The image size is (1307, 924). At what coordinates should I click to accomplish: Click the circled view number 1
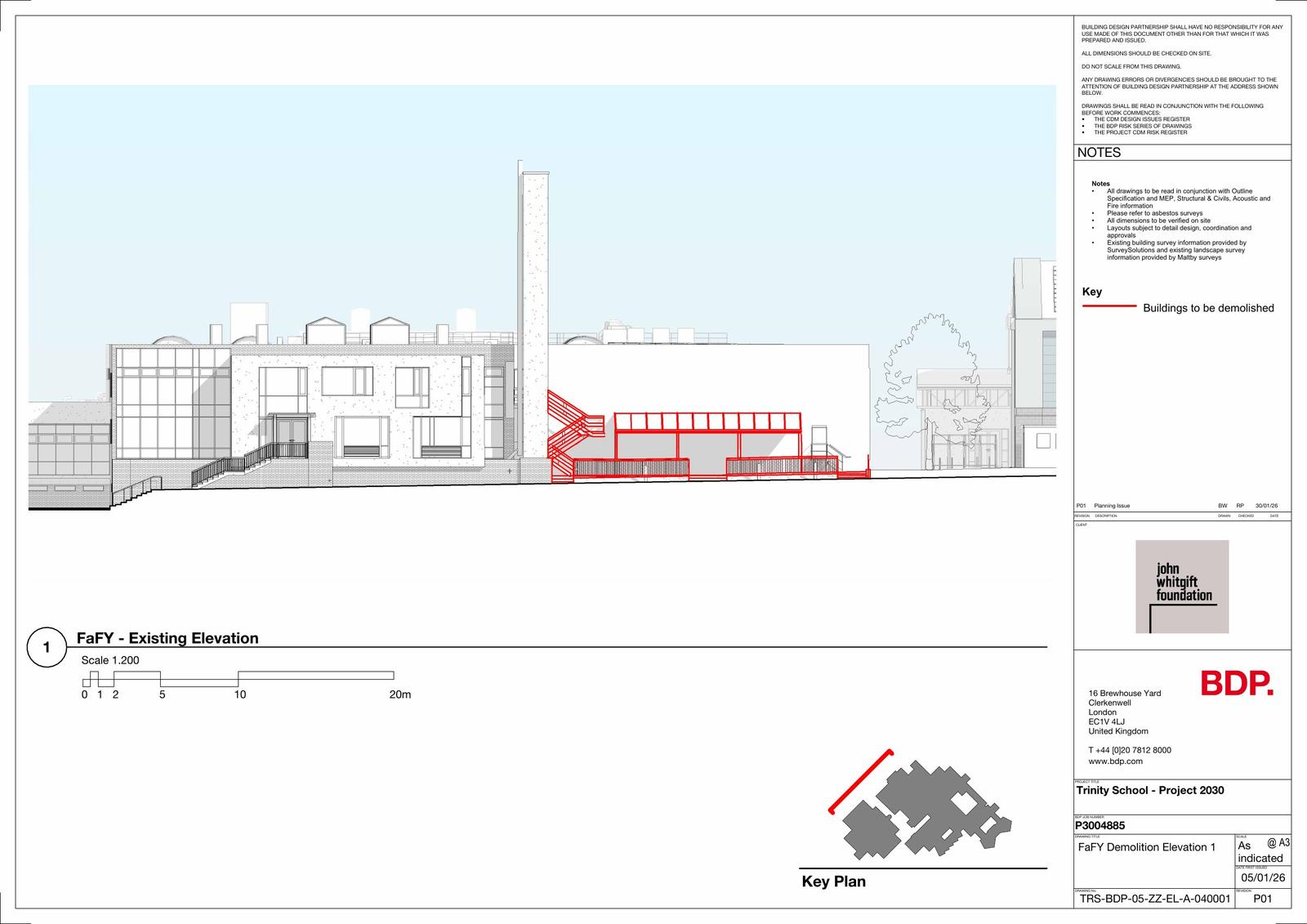(47, 648)
